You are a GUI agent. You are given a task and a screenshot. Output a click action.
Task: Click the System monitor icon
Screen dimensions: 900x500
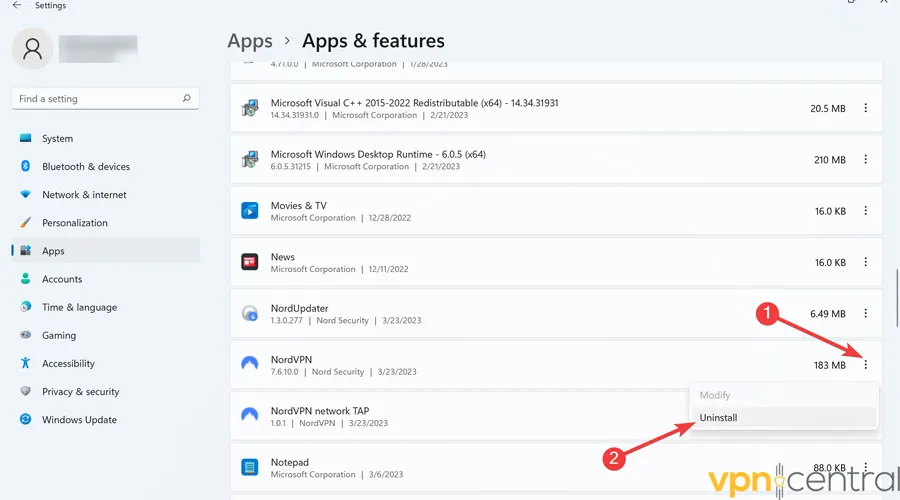click(25, 138)
